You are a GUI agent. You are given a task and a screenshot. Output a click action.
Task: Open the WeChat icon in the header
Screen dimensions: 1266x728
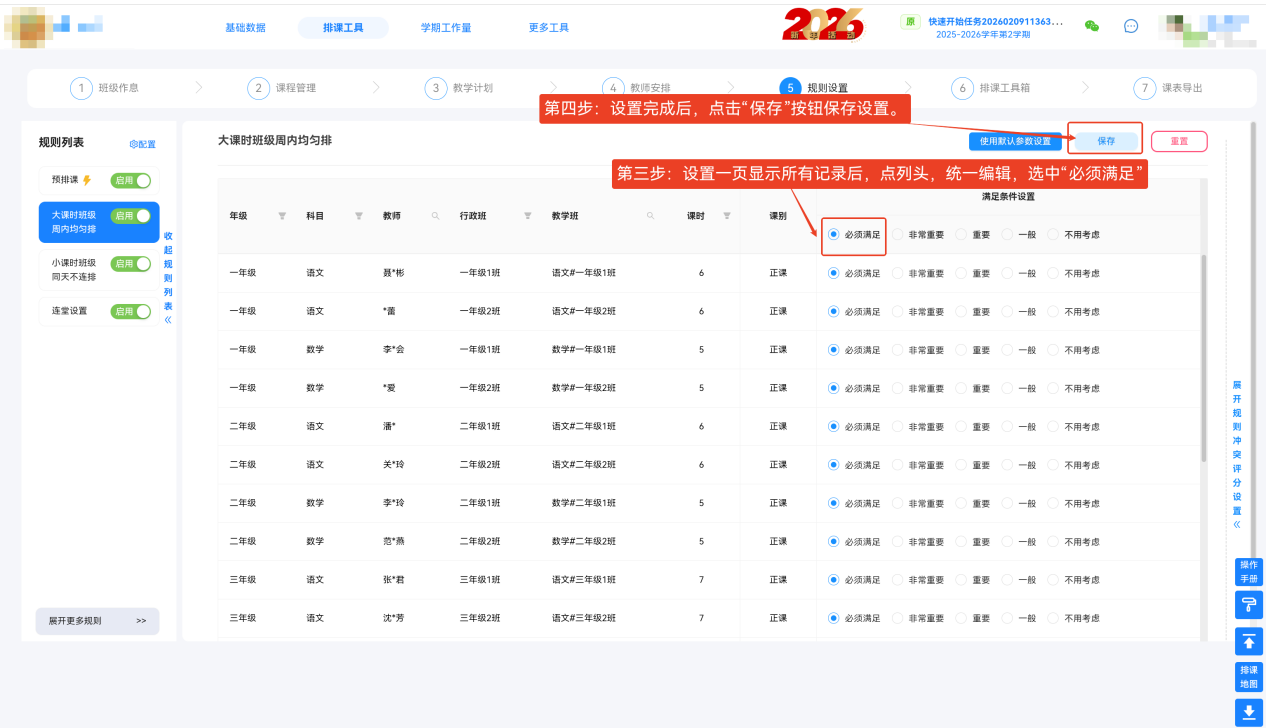(1092, 26)
